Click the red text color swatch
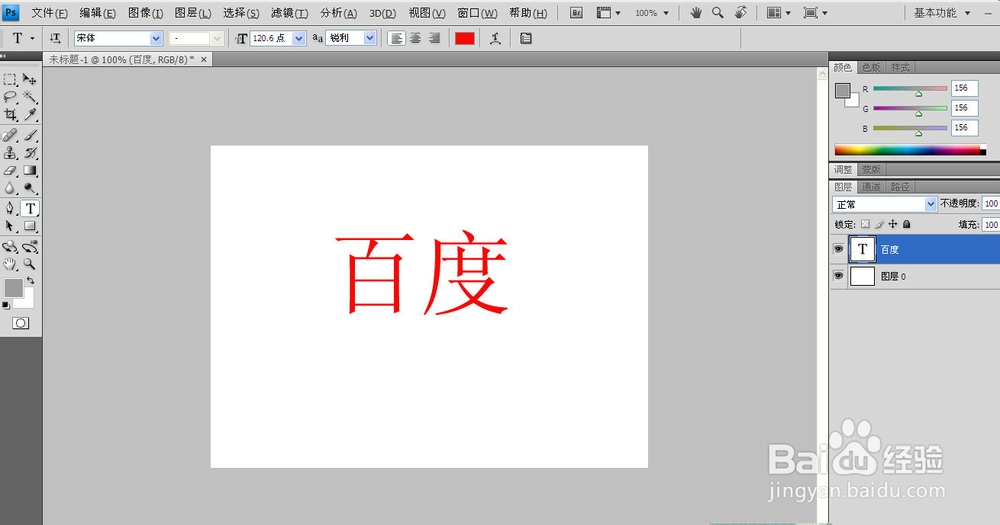 (464, 38)
